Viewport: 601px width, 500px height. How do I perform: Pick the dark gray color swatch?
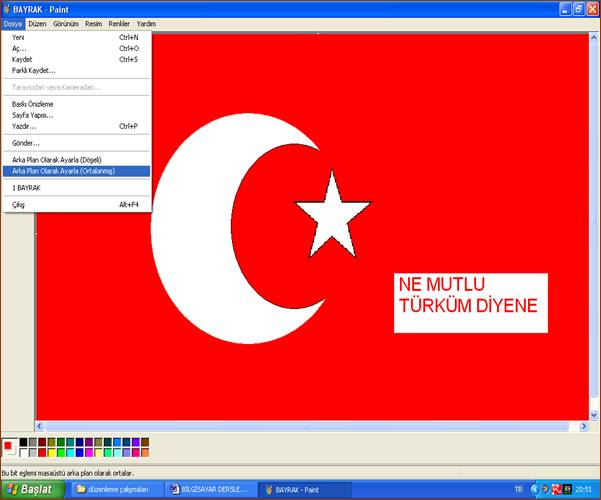[x=33, y=442]
